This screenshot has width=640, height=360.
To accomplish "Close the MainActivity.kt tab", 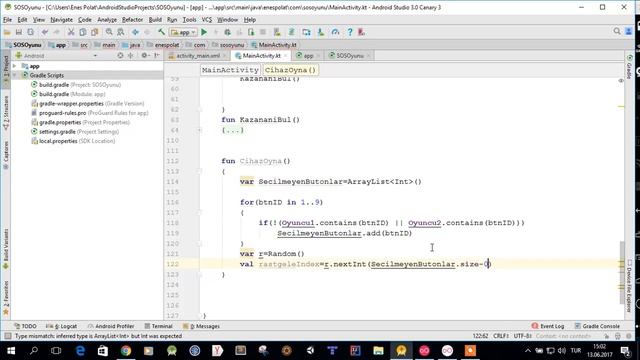I will (x=285, y=56).
